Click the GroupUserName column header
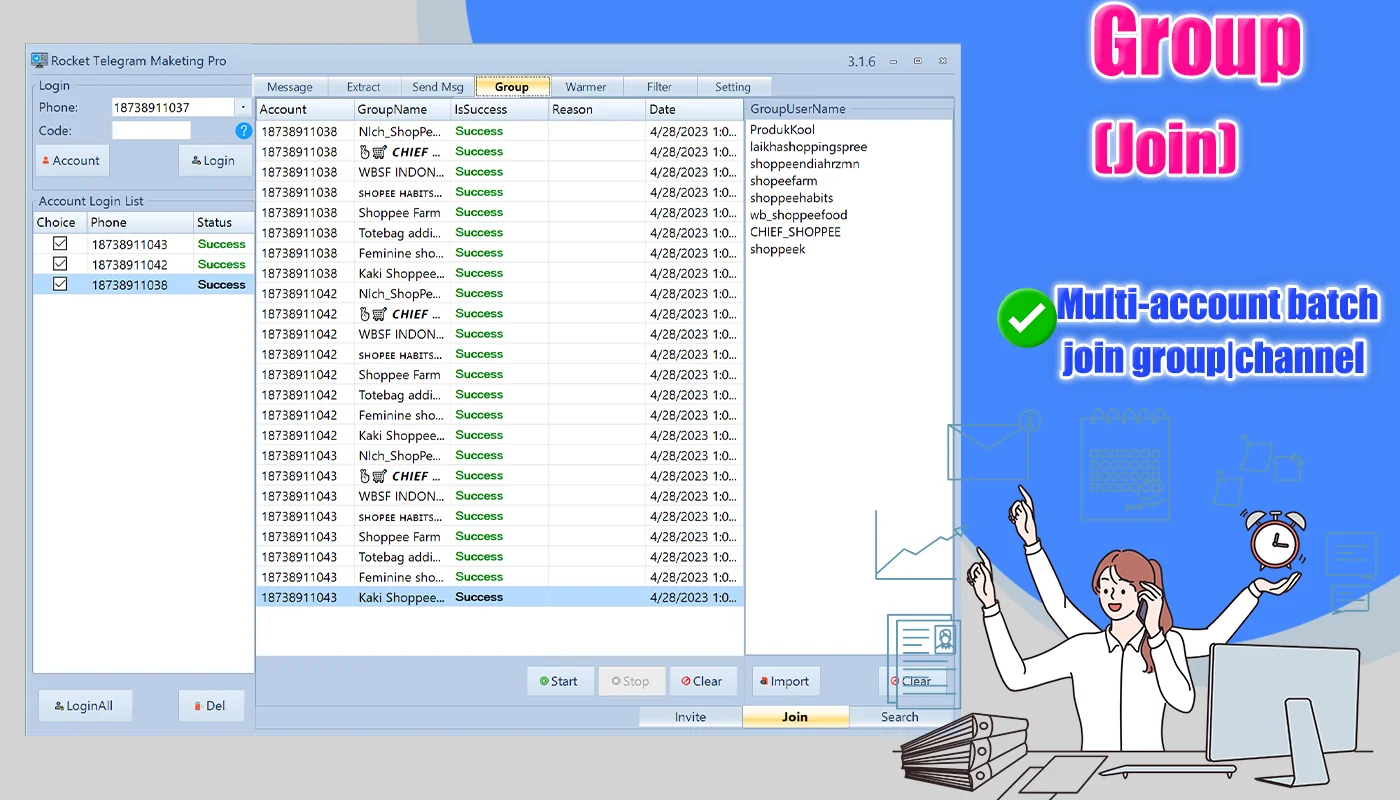Viewport: 1400px width, 800px height. coord(848,109)
